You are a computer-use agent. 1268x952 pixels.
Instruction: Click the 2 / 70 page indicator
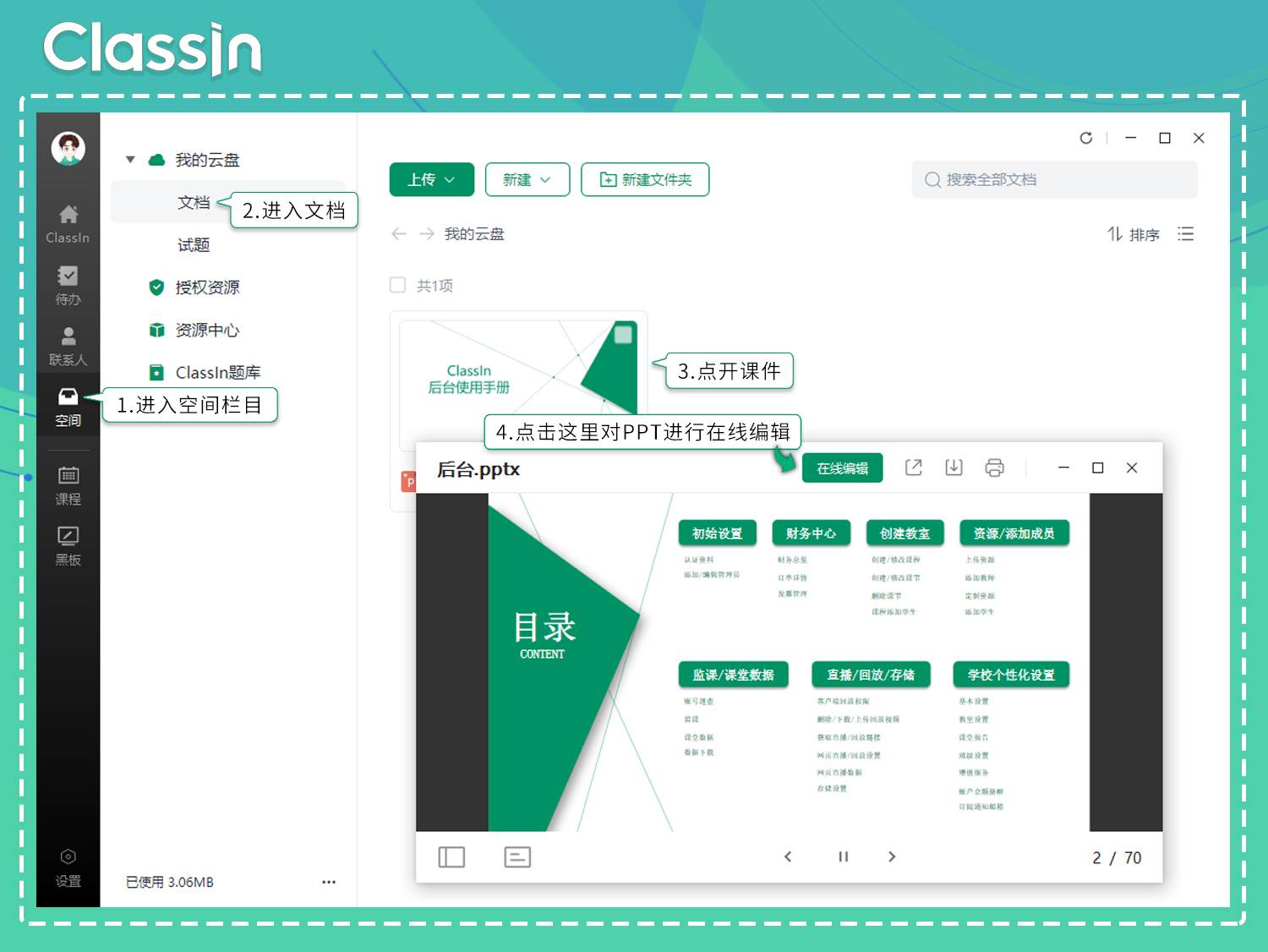(1117, 858)
